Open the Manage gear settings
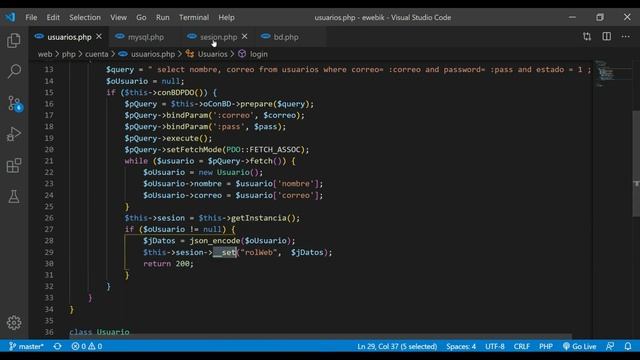 (14, 323)
